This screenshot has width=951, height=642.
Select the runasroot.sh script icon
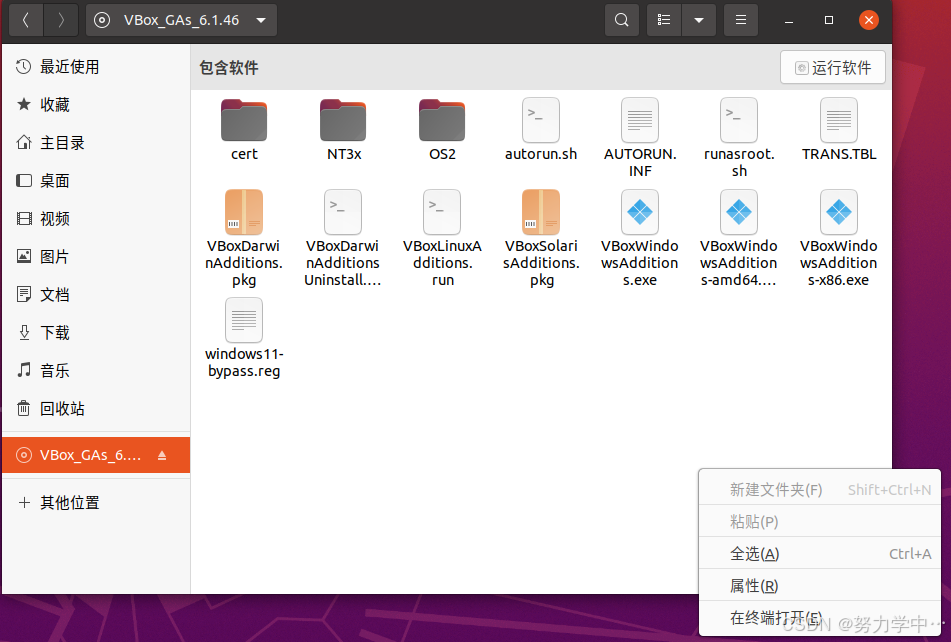(739, 120)
